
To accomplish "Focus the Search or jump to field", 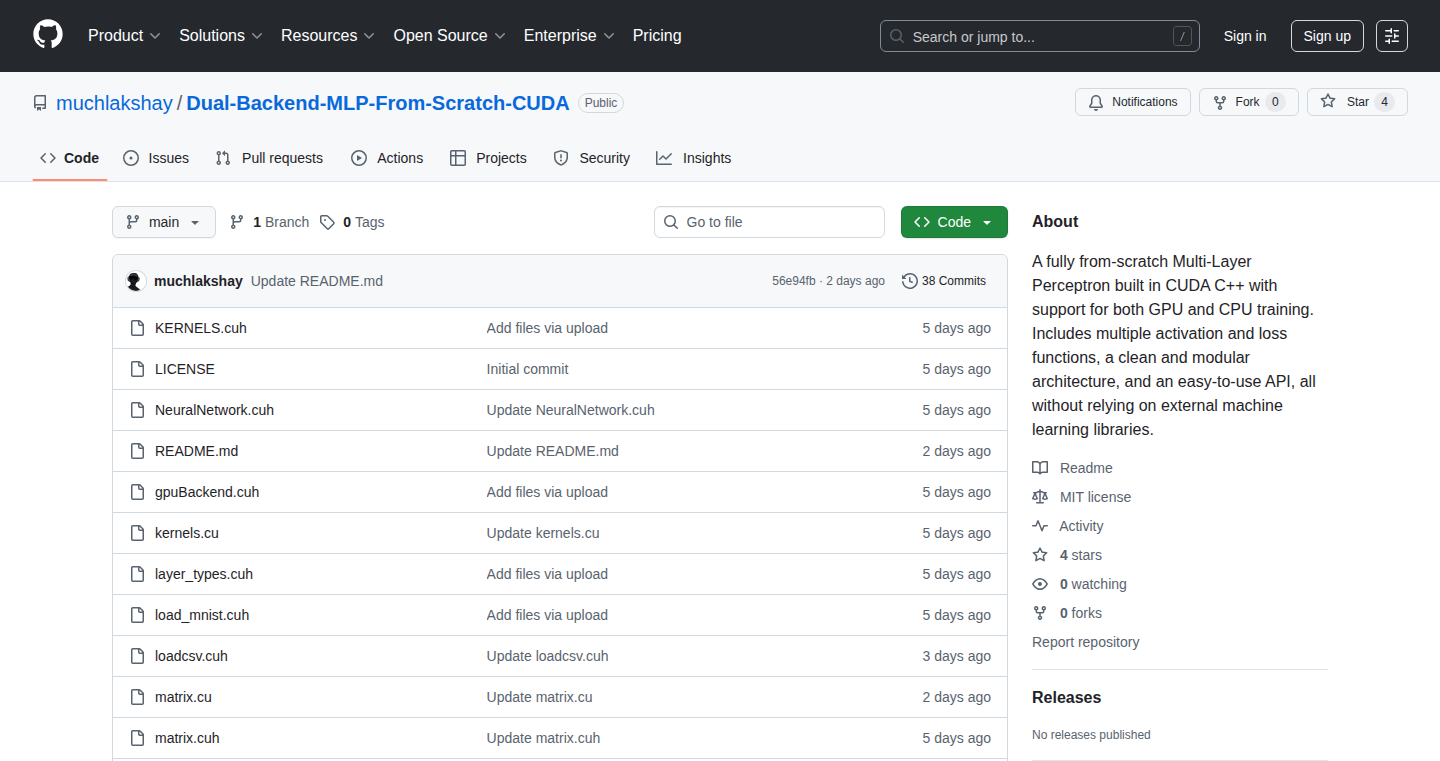I will pos(1040,36).
